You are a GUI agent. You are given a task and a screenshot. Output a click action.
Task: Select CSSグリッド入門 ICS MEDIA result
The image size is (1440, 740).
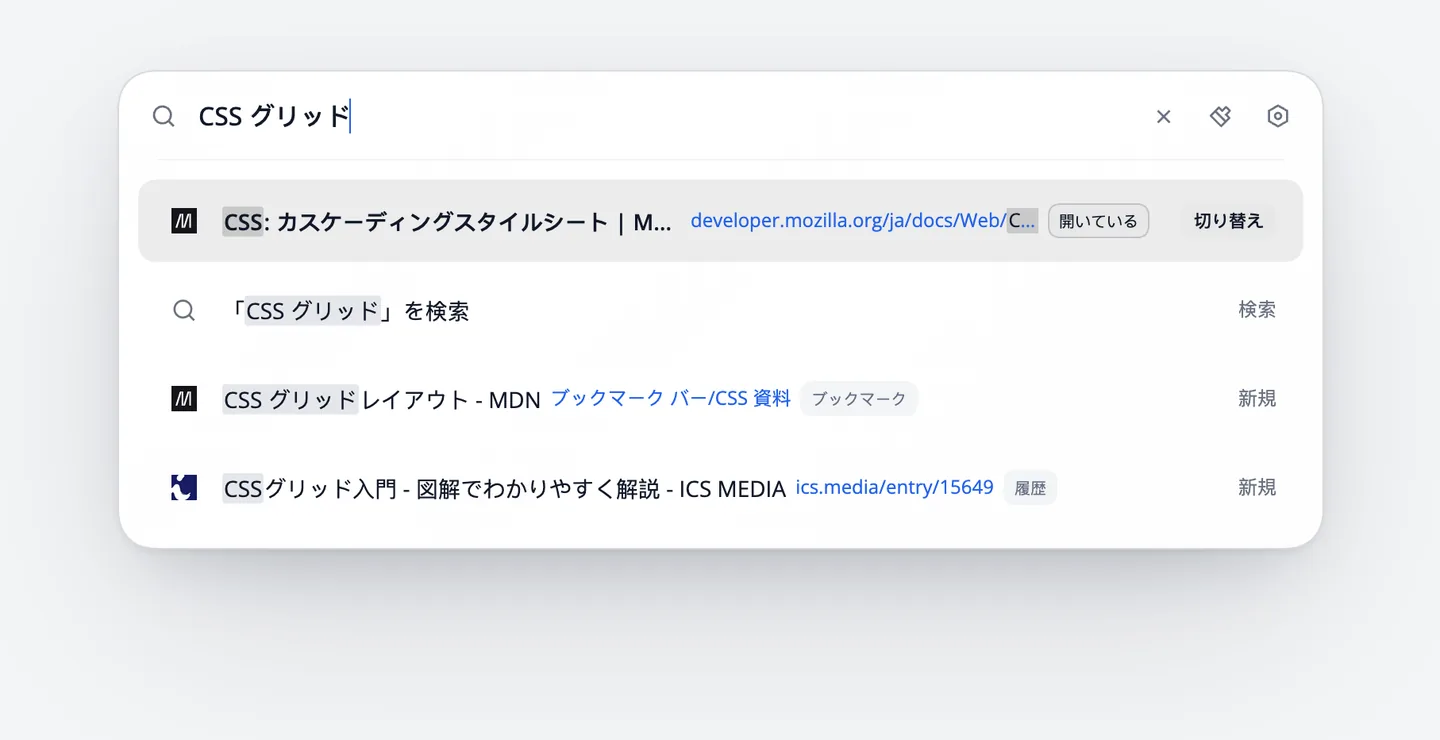[x=504, y=489]
